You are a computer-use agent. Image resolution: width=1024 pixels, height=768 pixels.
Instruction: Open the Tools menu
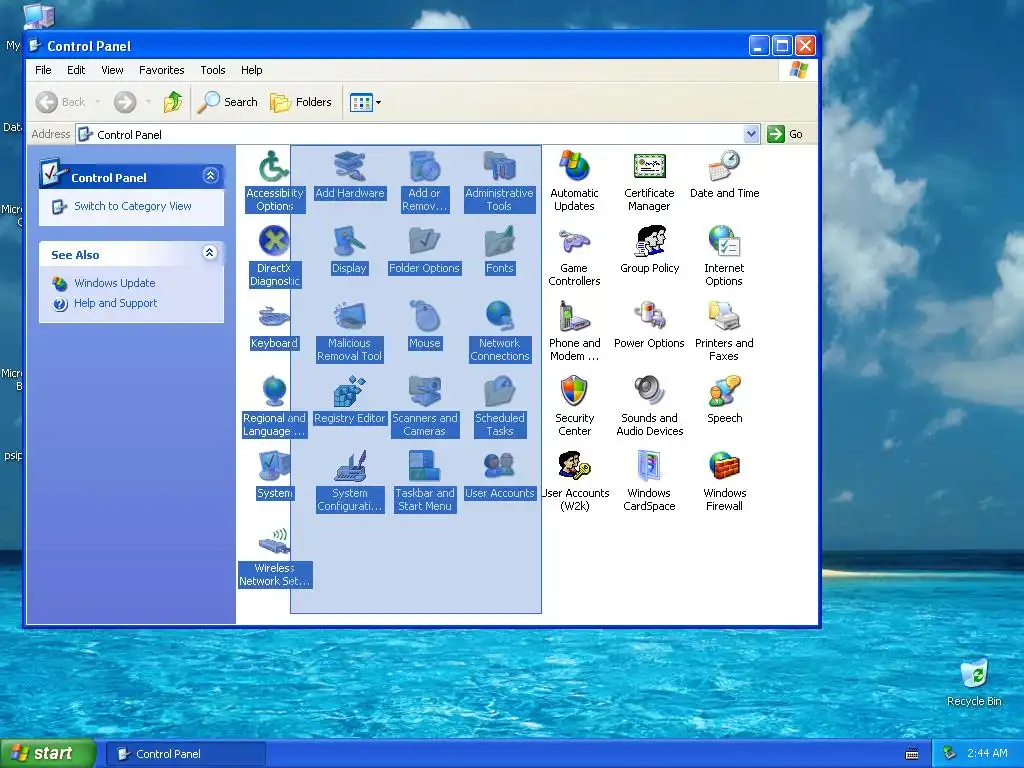(213, 70)
